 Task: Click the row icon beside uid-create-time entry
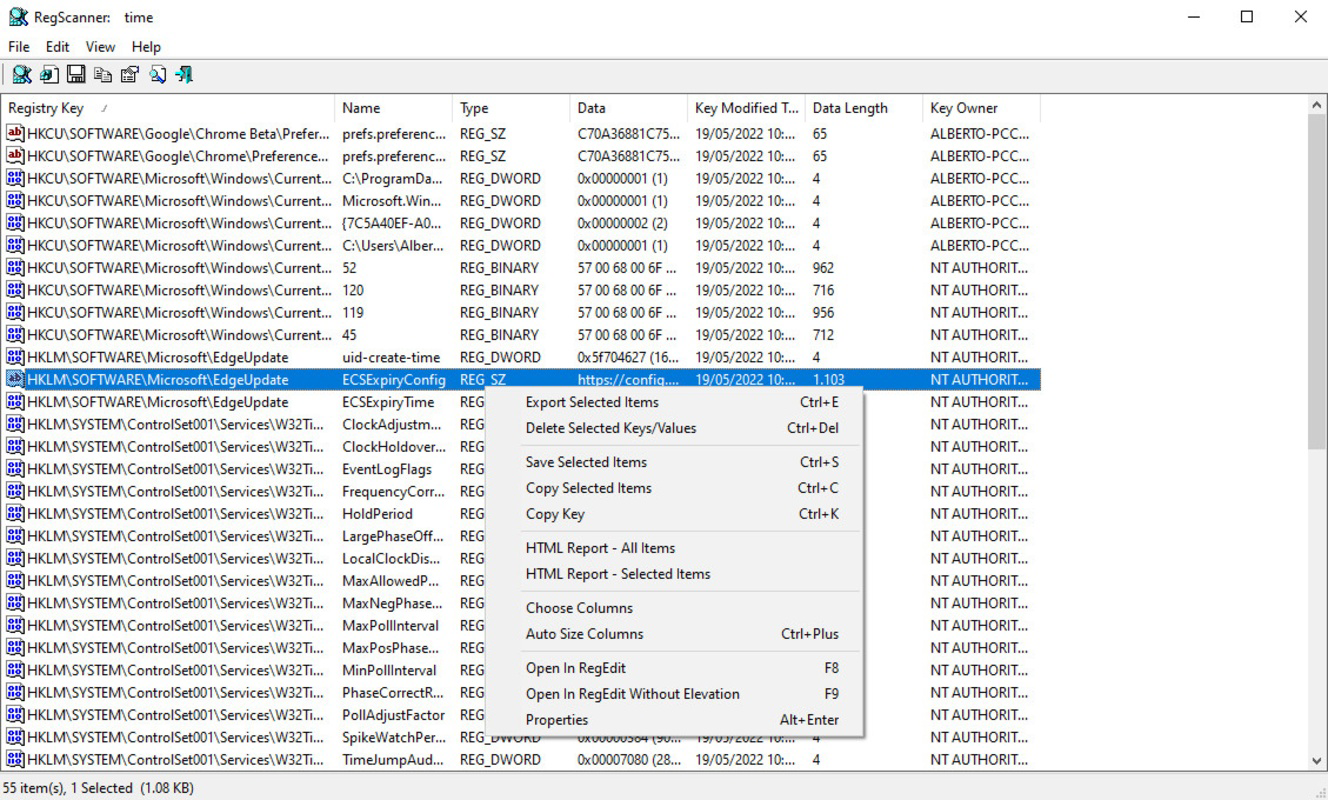pyautogui.click(x=15, y=357)
